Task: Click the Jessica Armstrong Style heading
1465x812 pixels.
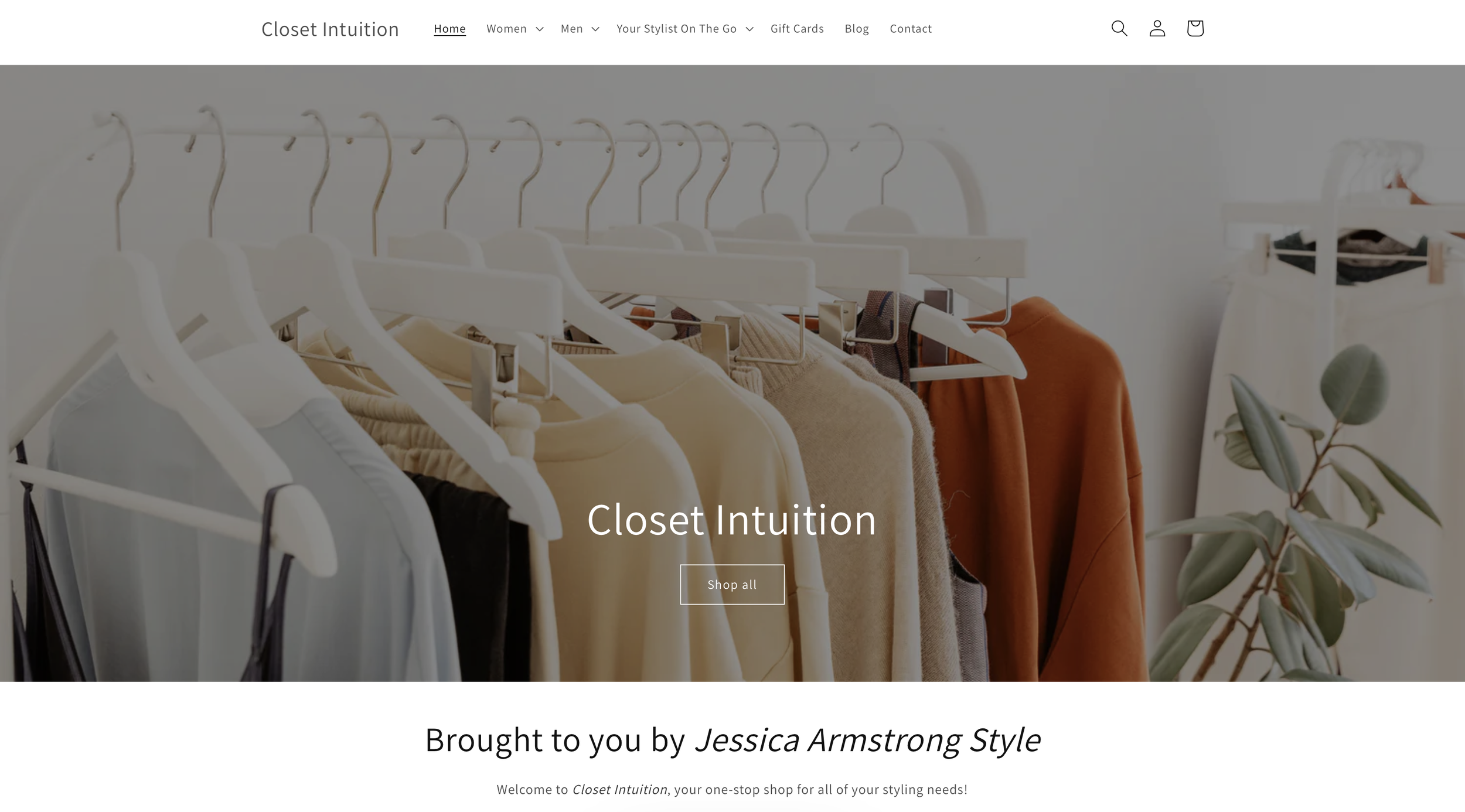Action: point(732,739)
